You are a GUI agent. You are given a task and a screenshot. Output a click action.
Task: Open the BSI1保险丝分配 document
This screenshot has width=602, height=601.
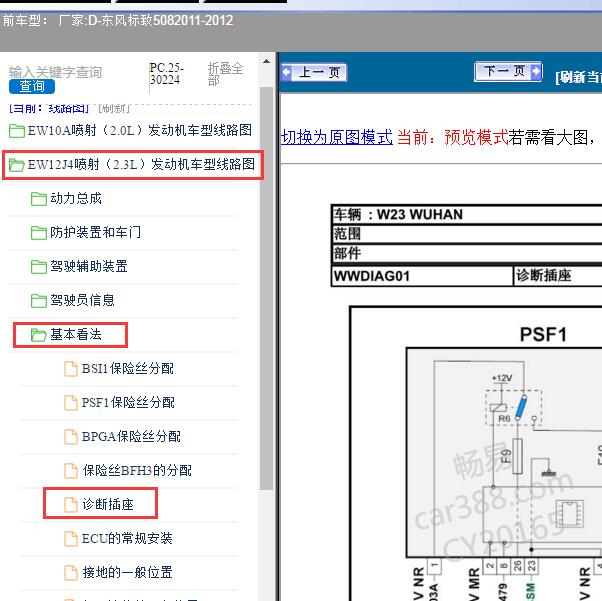click(128, 369)
